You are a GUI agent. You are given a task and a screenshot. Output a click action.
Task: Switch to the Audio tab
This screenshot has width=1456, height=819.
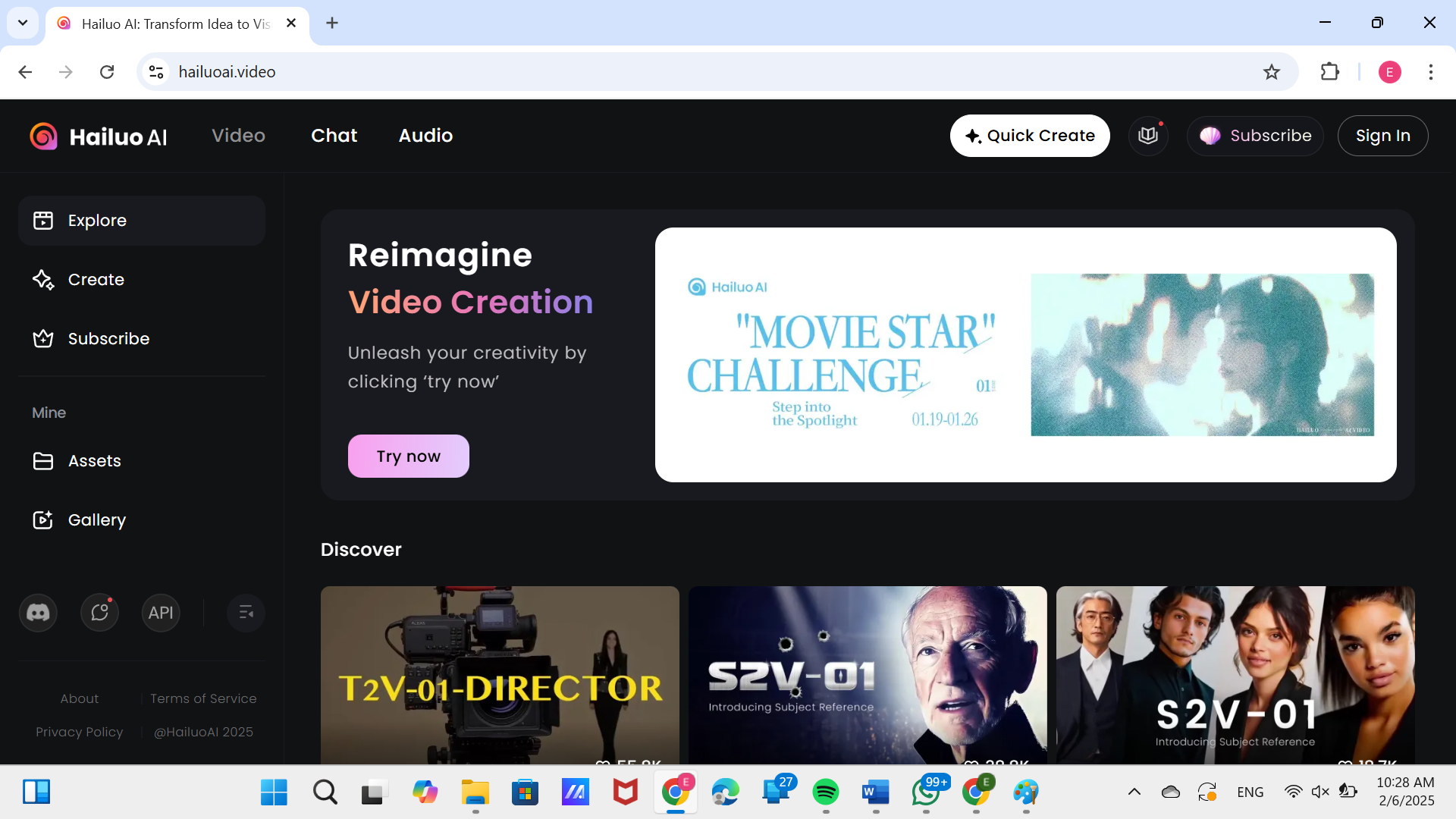coord(425,136)
